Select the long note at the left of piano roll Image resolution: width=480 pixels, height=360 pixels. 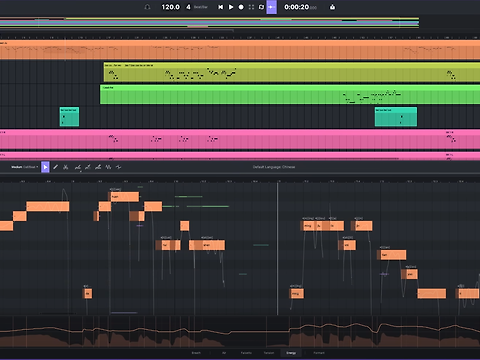click(48, 206)
